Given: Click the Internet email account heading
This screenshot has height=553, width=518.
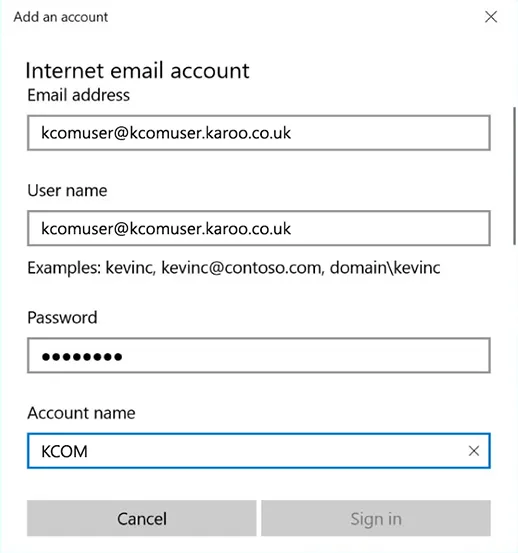Looking at the screenshot, I should 138,71.
